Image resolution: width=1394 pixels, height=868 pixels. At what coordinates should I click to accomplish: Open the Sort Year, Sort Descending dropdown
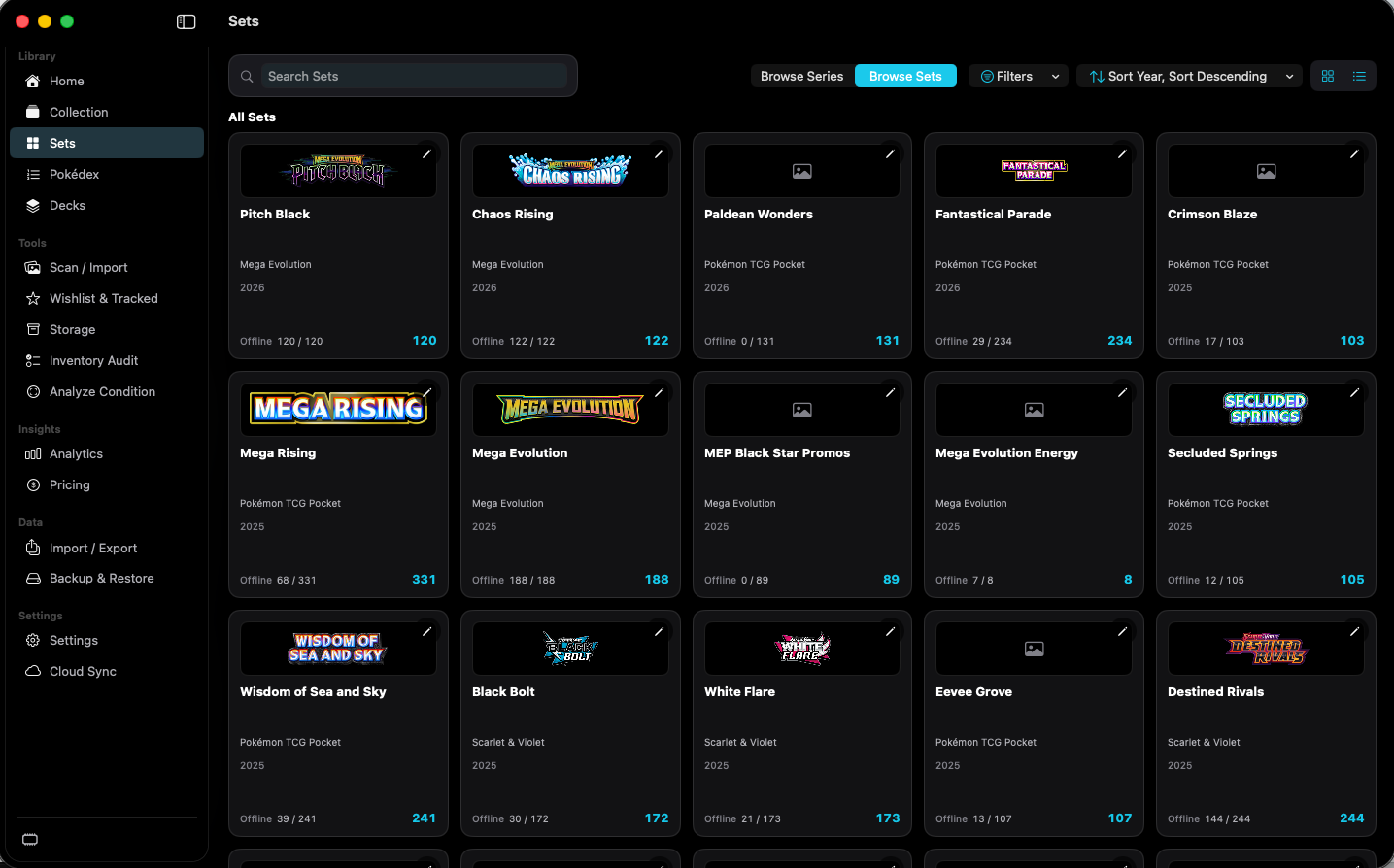coord(1191,76)
